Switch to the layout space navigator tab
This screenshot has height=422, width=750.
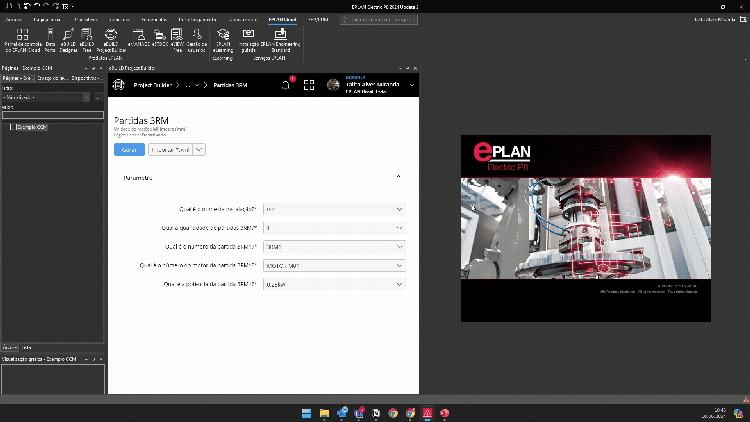click(52, 78)
